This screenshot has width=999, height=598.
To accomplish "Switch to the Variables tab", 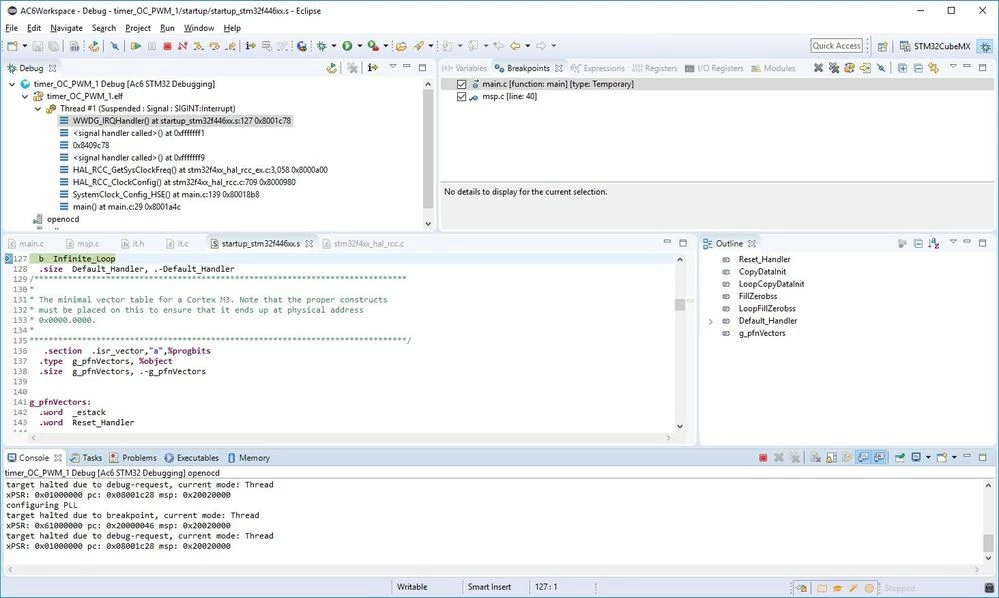I will point(464,68).
